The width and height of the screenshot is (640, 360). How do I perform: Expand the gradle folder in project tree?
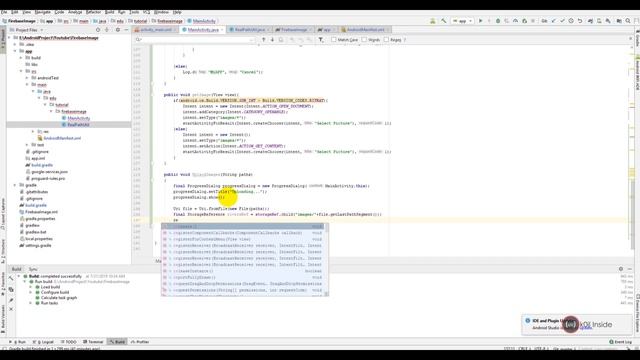point(15,185)
